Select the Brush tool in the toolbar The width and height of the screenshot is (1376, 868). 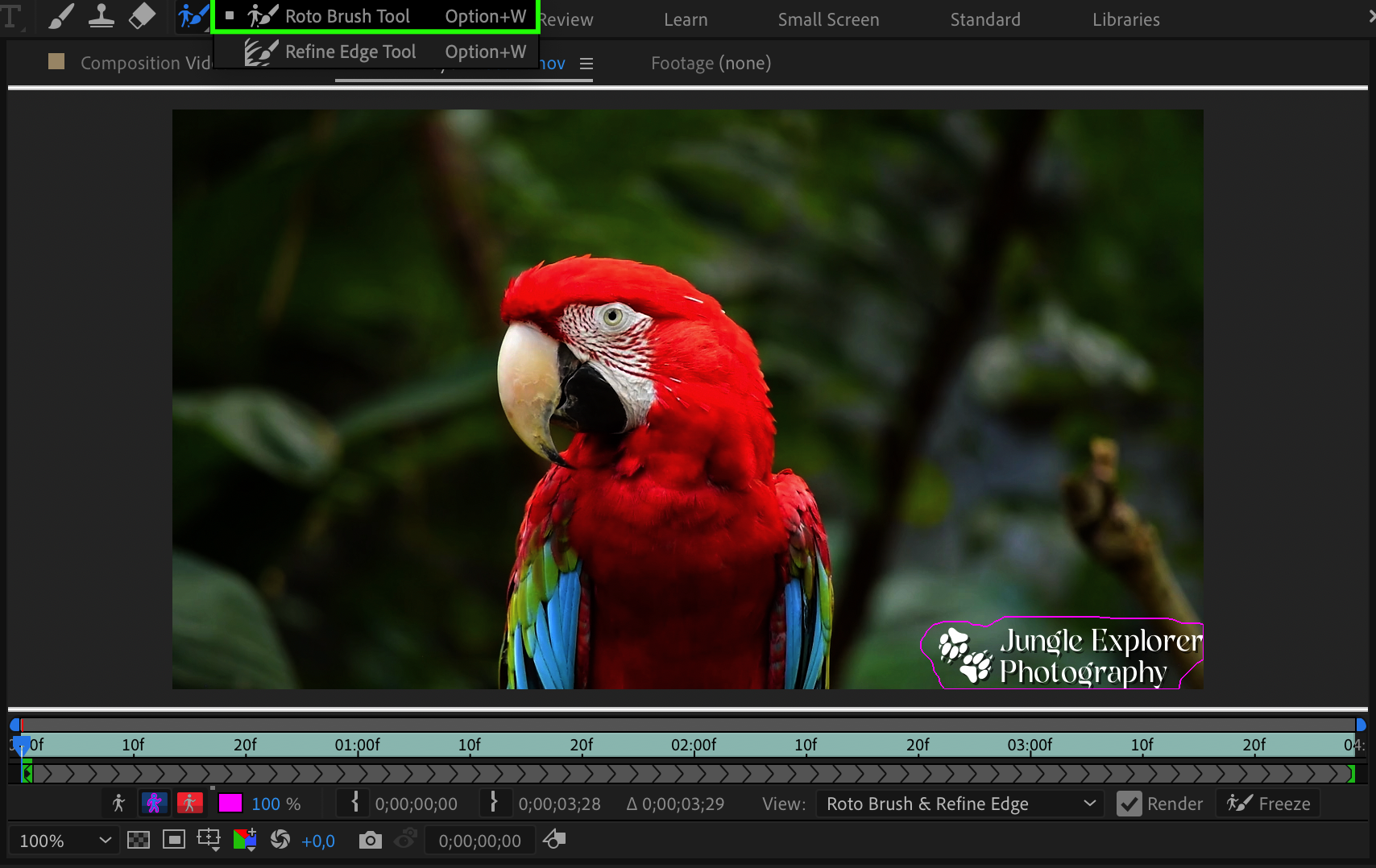(x=61, y=16)
